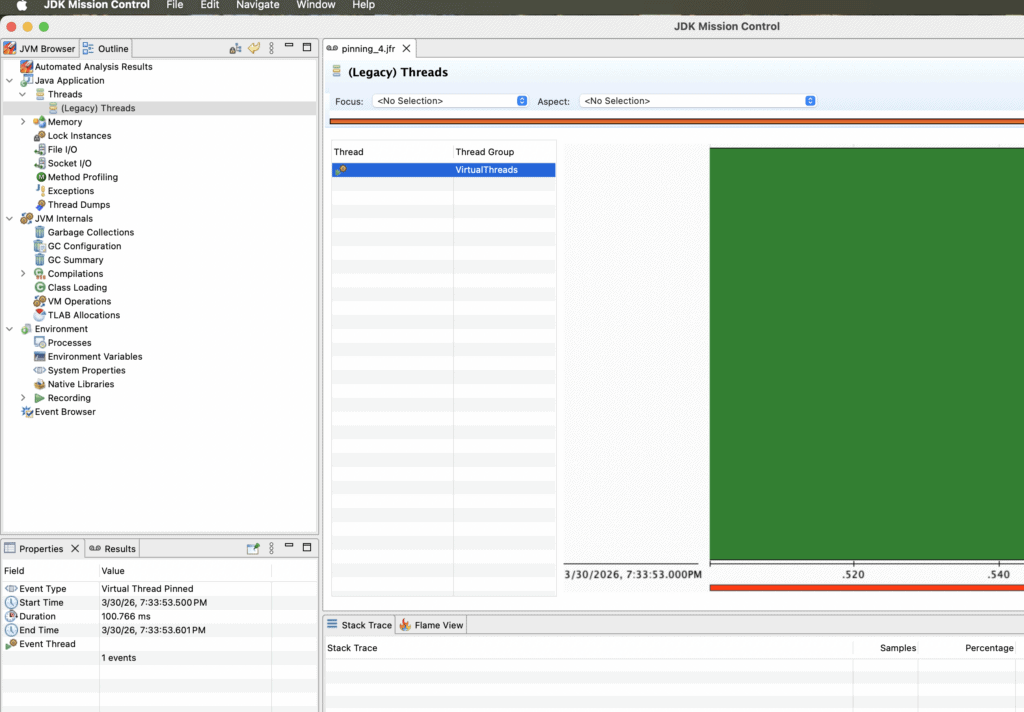Image resolution: width=1024 pixels, height=712 pixels.
Task: Open the System Properties icon
Action: pyautogui.click(x=40, y=370)
